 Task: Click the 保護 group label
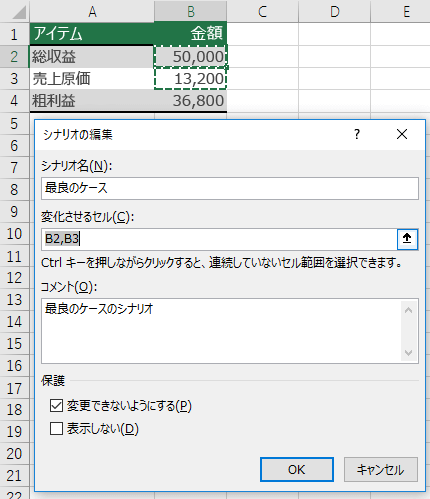53,381
